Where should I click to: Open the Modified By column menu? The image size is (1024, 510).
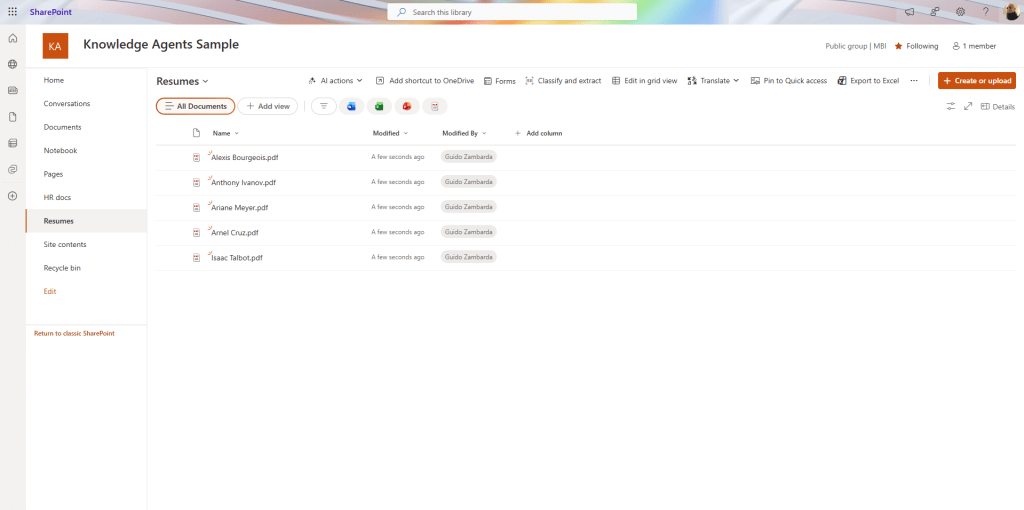point(464,133)
